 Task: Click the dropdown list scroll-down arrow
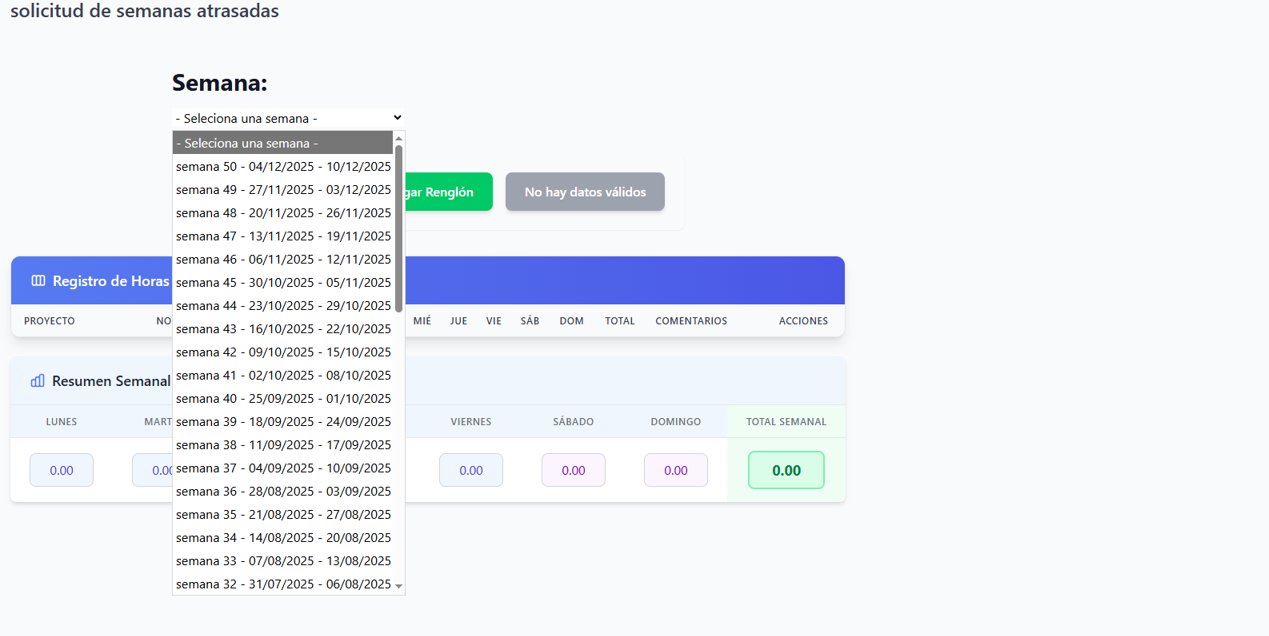coord(399,586)
